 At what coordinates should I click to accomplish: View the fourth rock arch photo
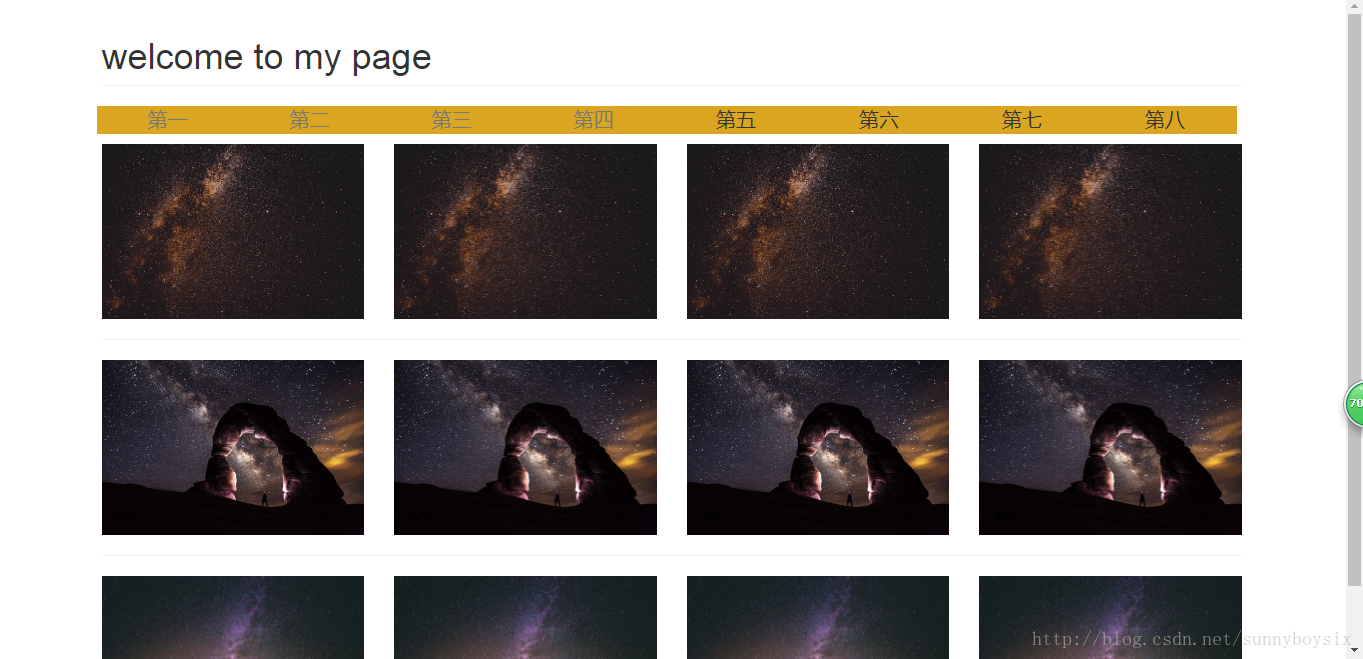(x=1110, y=447)
